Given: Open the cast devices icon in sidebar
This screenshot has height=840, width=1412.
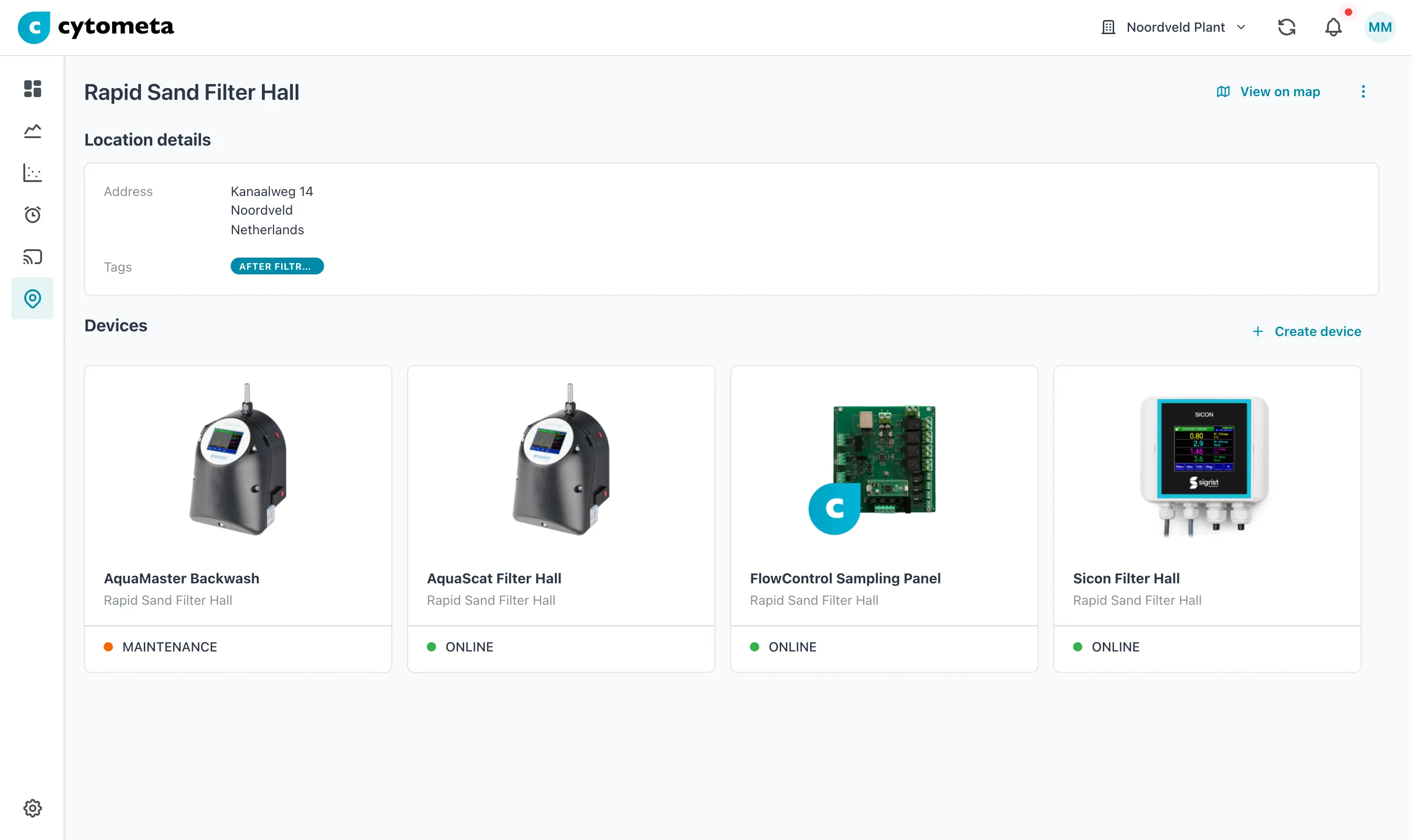Looking at the screenshot, I should tap(32, 256).
